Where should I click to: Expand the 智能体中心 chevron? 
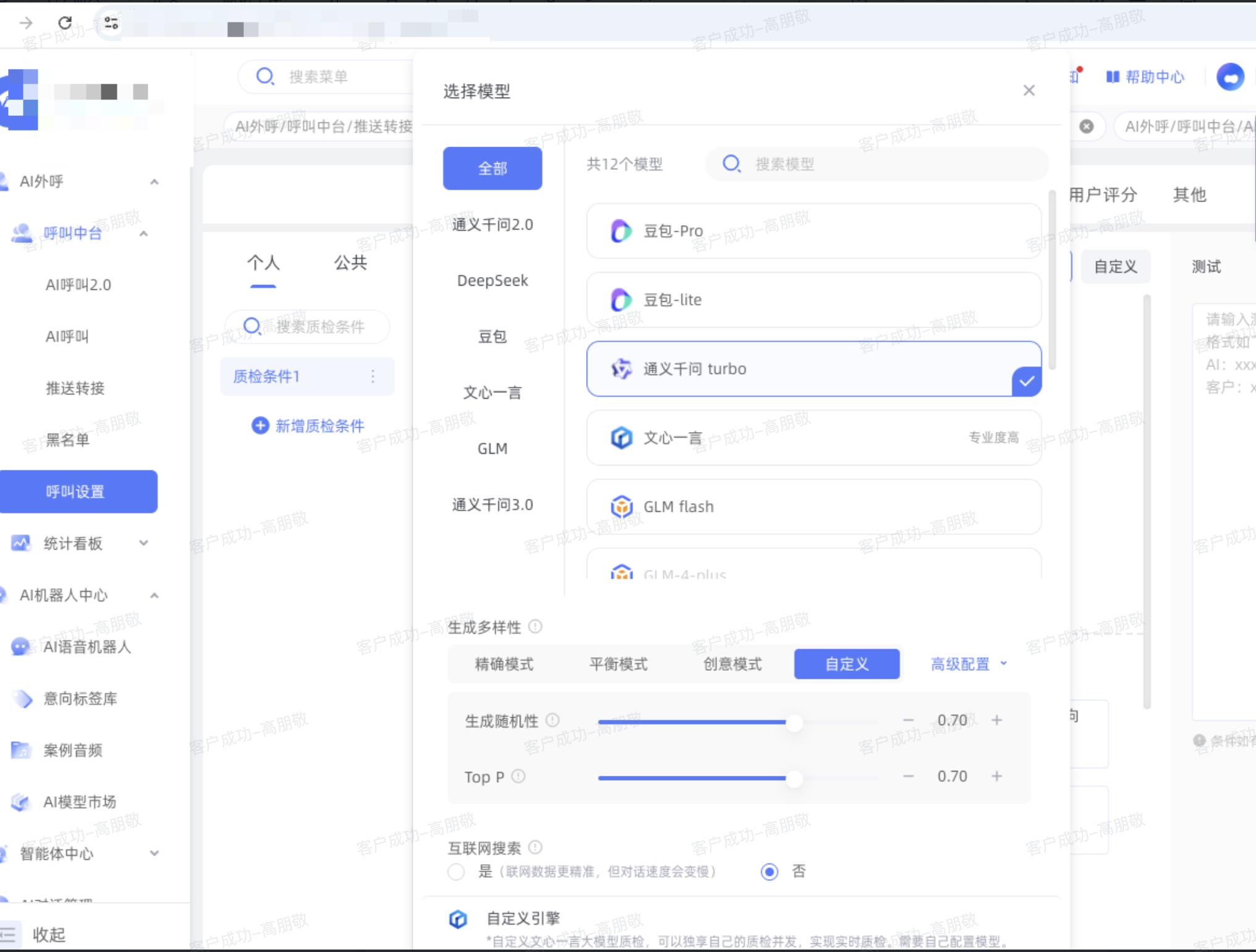pyautogui.click(x=155, y=853)
